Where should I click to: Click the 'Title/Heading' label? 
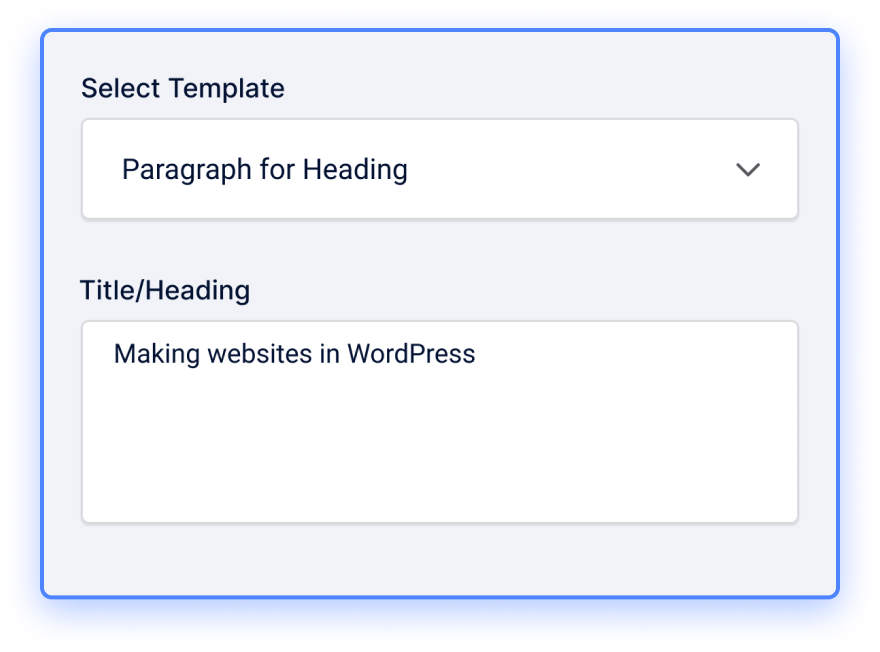tap(165, 291)
